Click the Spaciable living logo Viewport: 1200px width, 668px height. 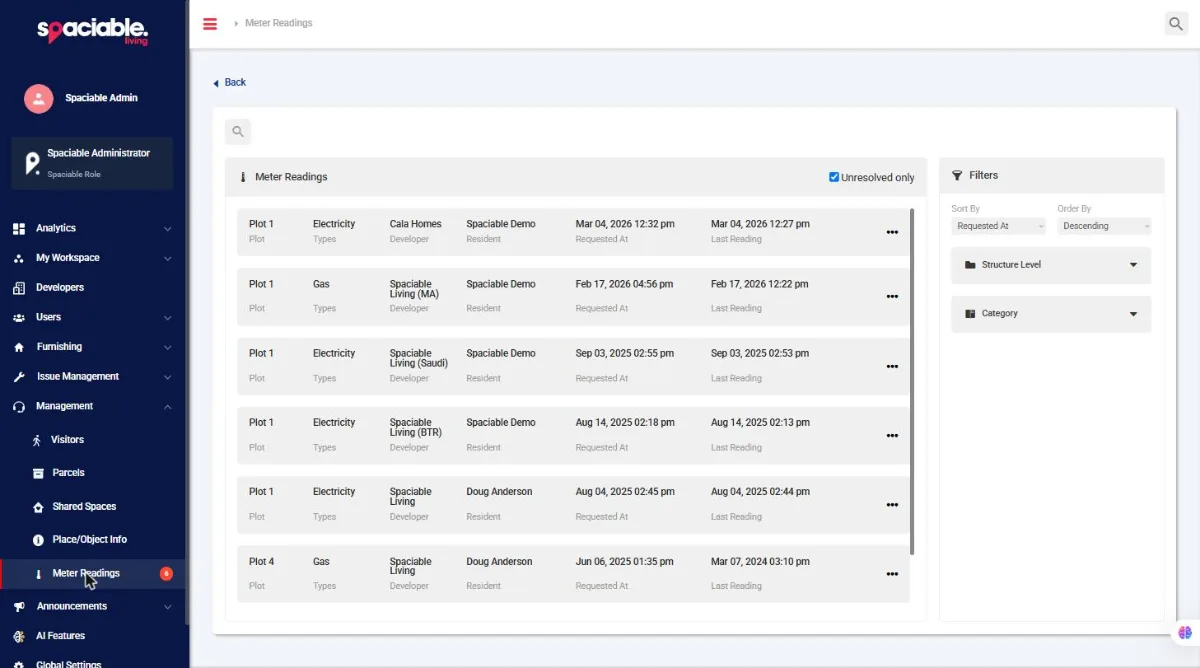(x=93, y=32)
